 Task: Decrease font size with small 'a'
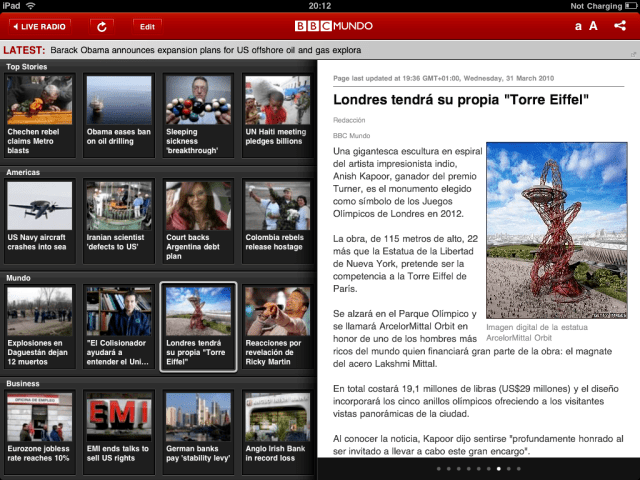pos(578,26)
